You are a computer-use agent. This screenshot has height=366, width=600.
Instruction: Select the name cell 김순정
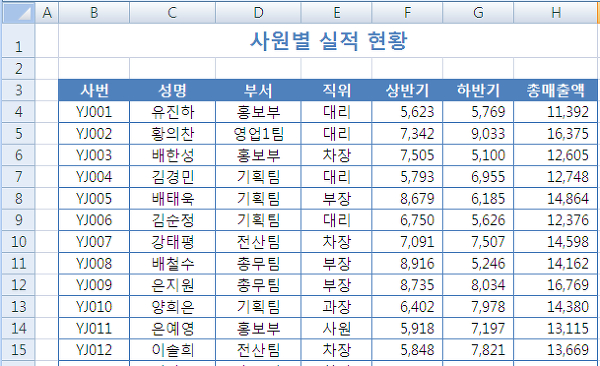173,220
